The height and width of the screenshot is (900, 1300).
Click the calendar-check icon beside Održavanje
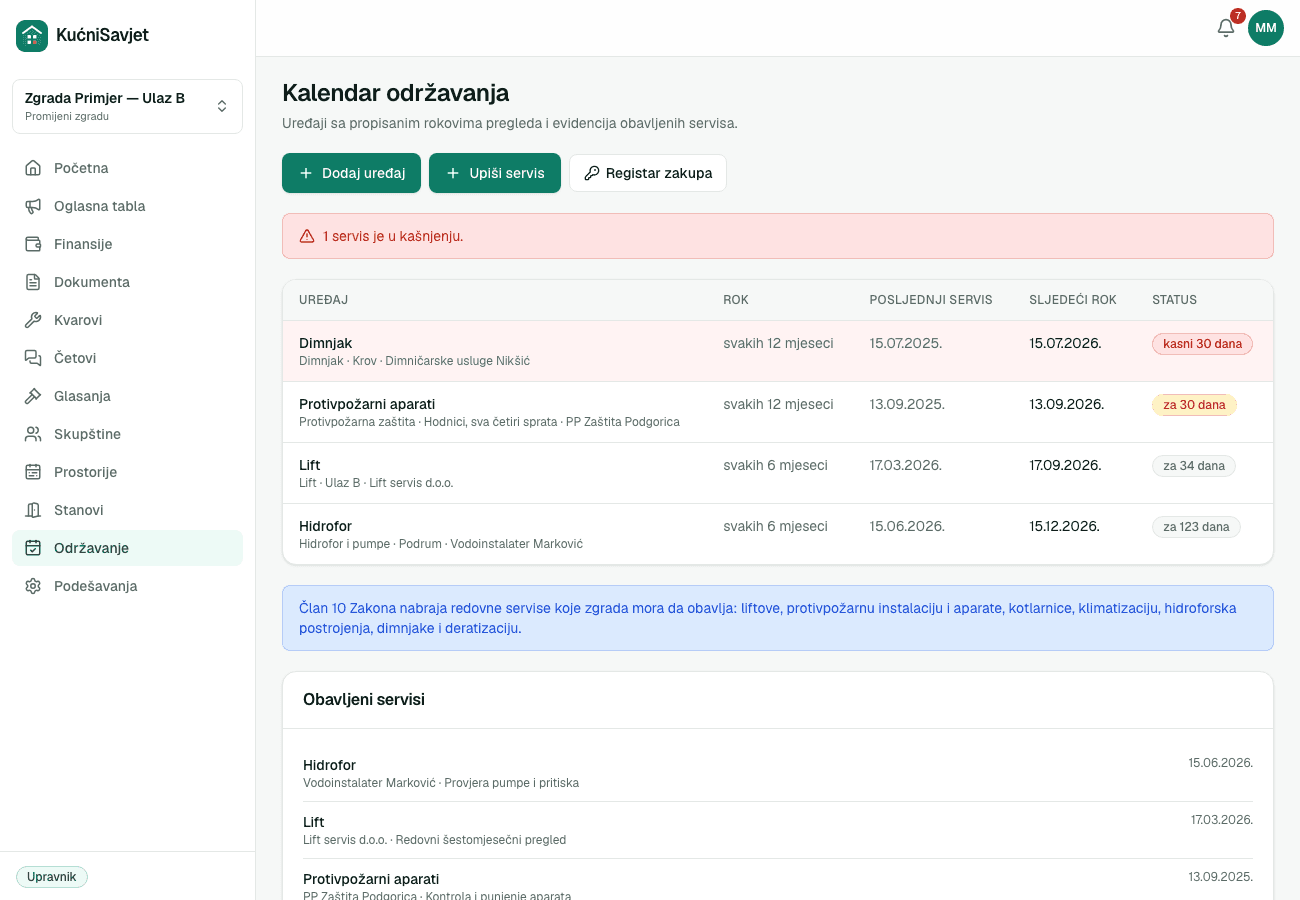click(x=33, y=548)
